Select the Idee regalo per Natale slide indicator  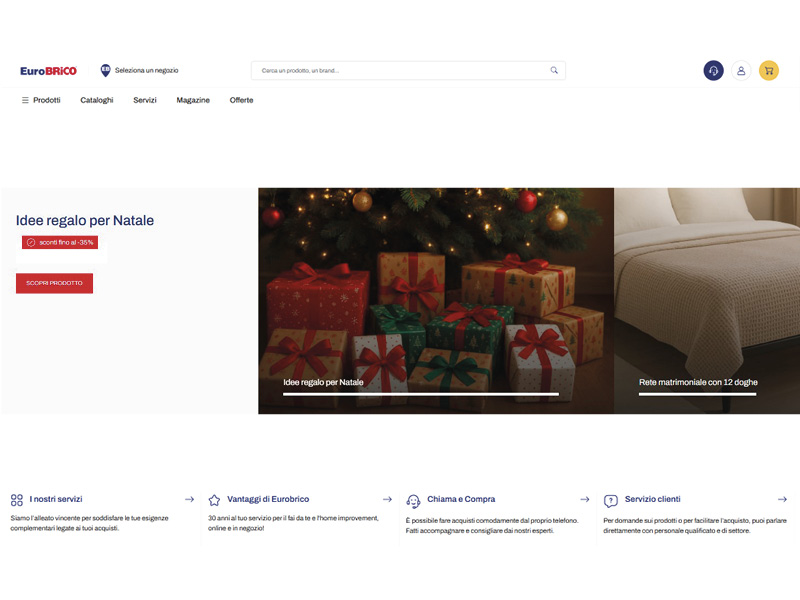(420, 394)
